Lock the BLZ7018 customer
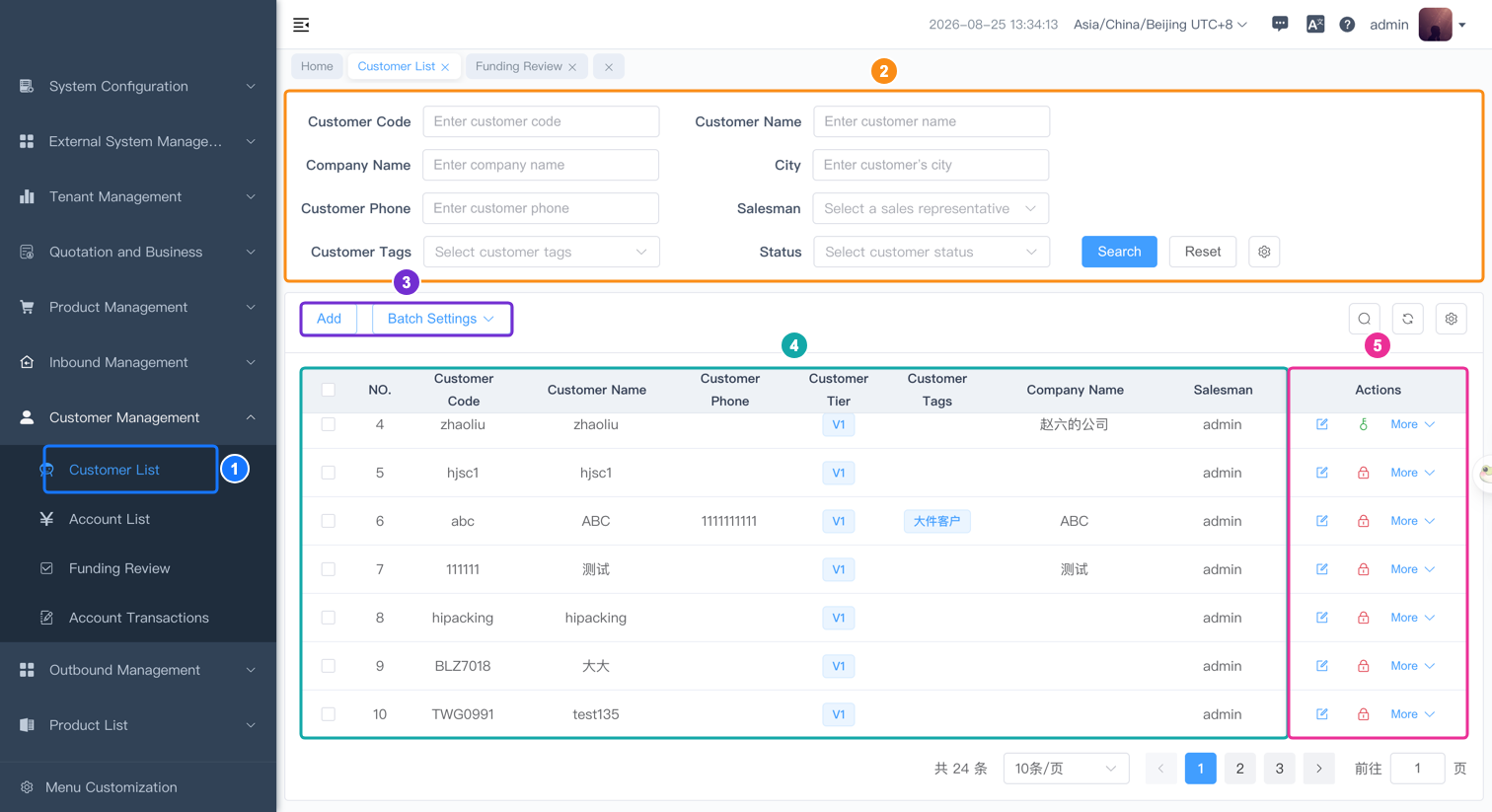The height and width of the screenshot is (812, 1492). 1364,666
